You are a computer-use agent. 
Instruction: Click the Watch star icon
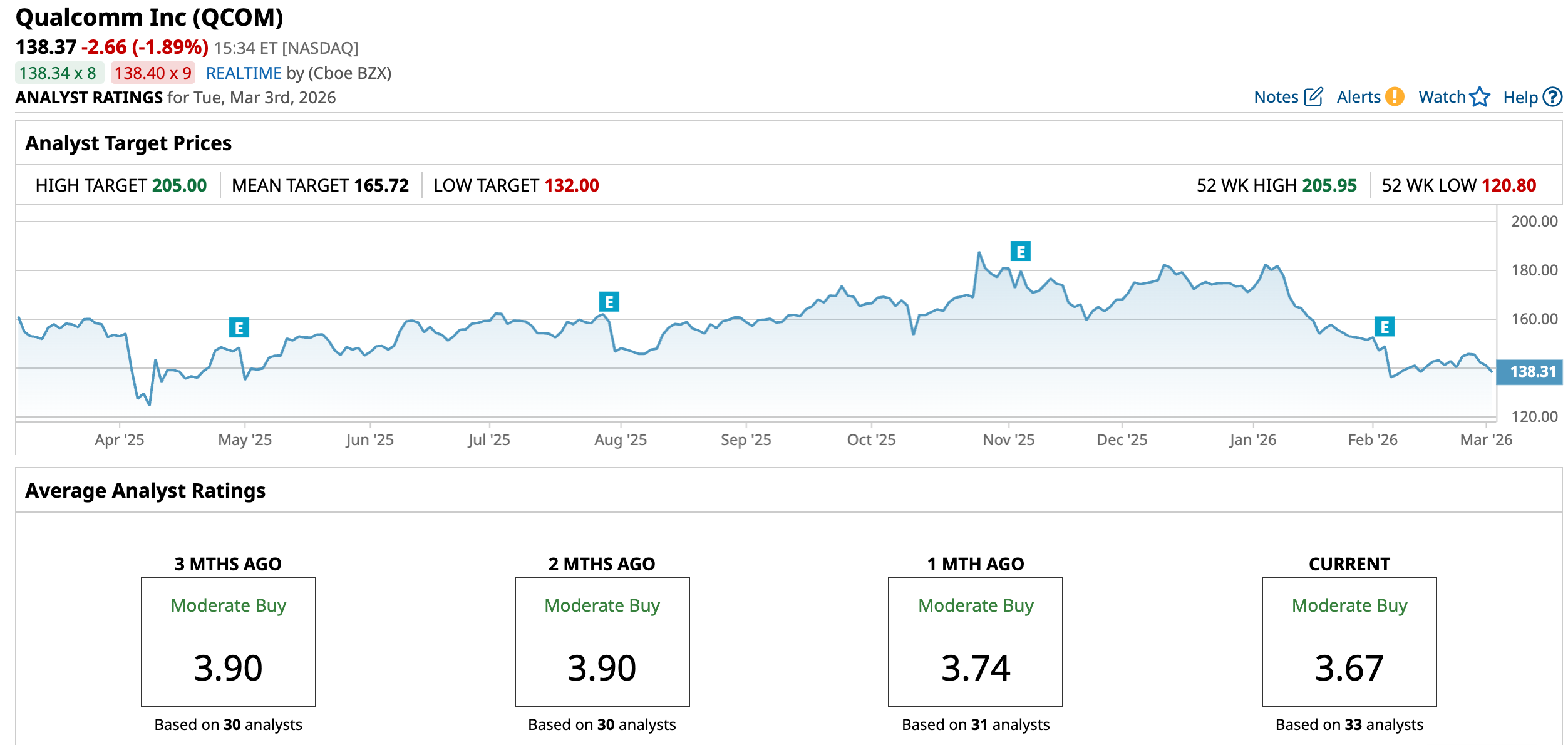1480,97
